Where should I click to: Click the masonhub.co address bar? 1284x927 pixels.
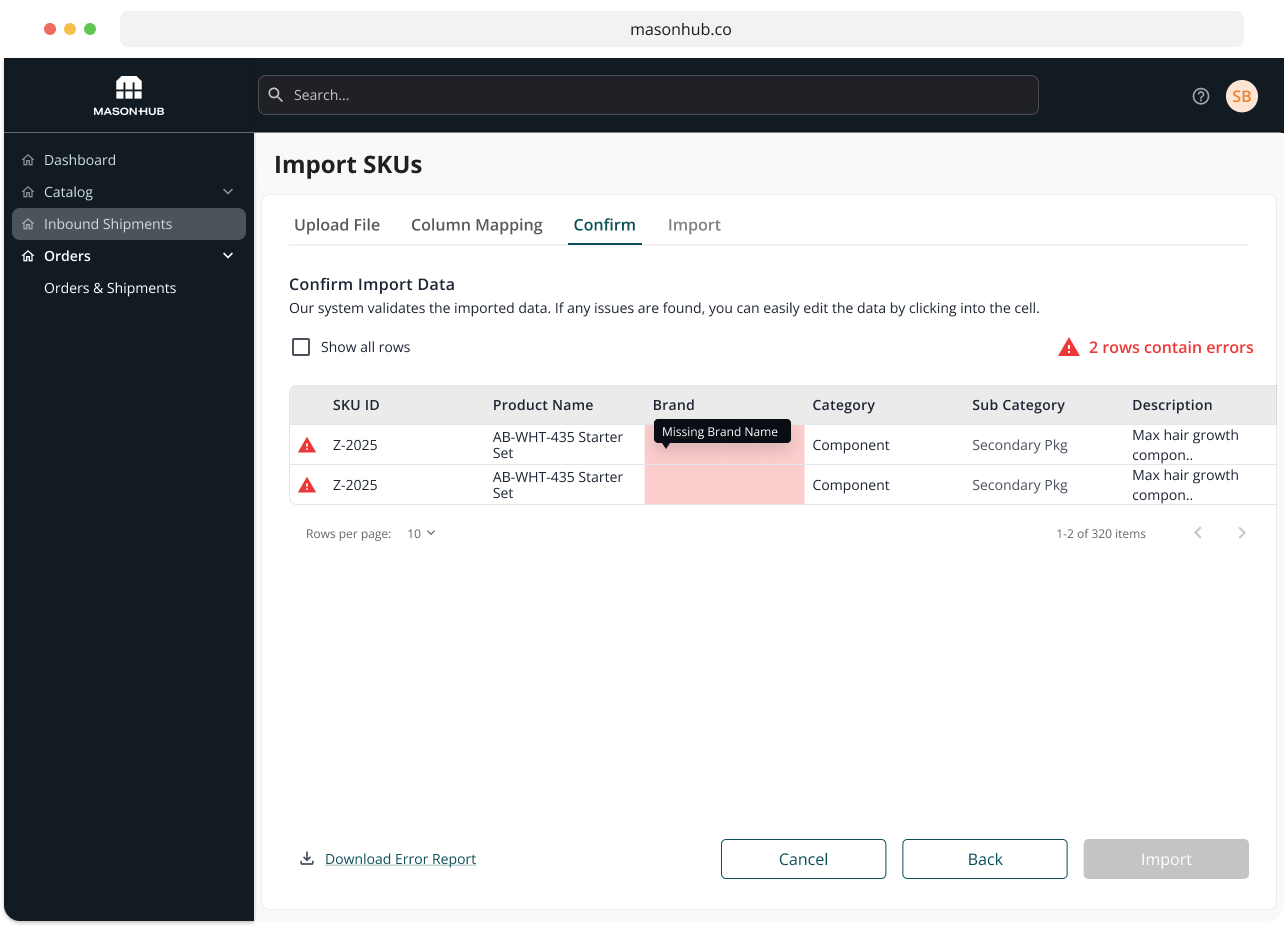tap(681, 29)
